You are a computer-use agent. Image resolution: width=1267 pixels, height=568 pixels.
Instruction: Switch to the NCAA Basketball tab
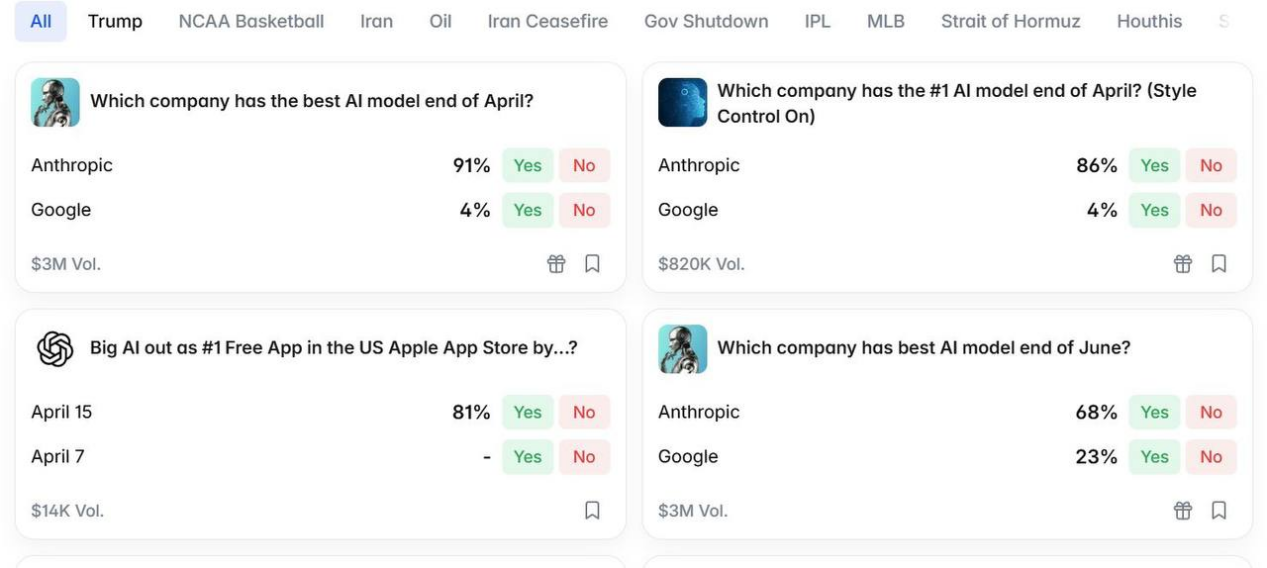[251, 21]
